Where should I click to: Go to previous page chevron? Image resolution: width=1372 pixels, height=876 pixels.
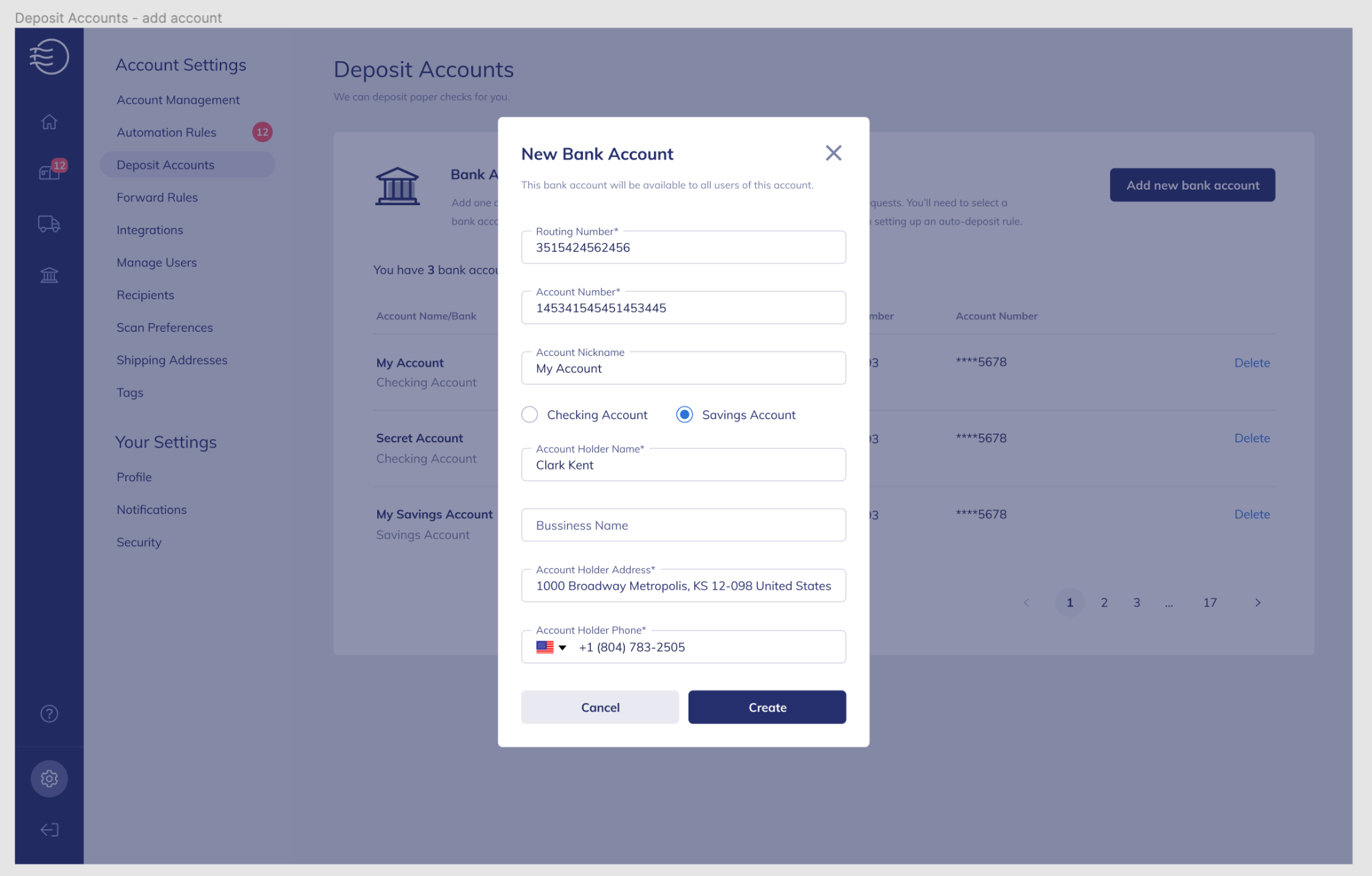click(1026, 603)
